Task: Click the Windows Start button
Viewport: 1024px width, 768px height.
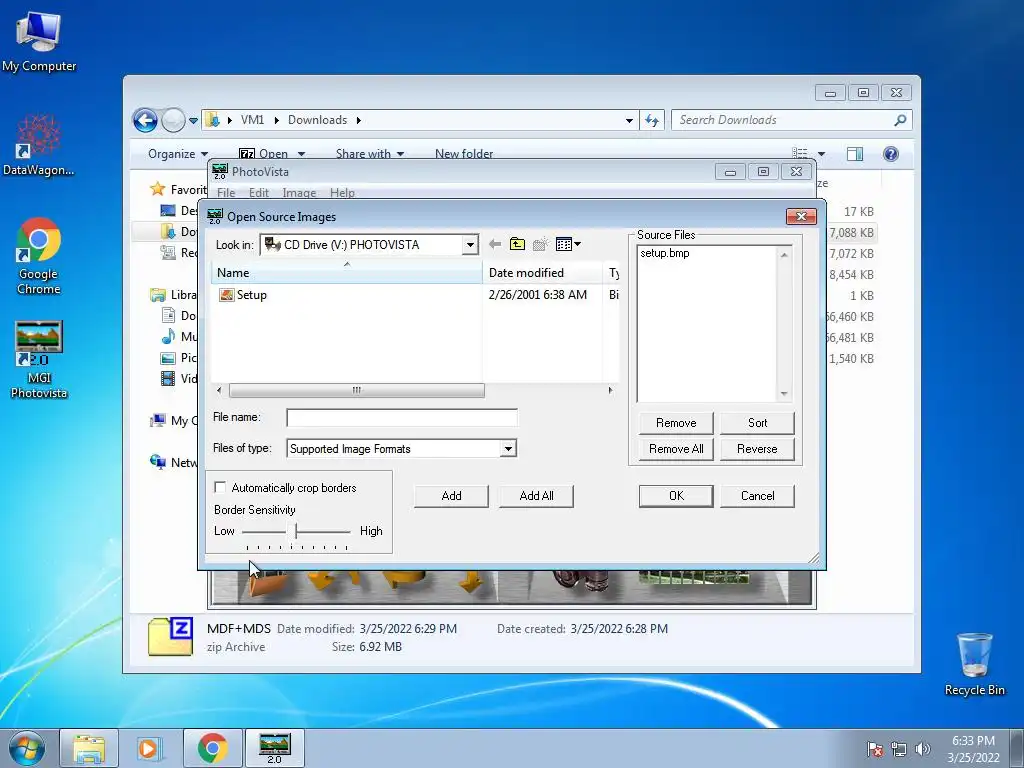Action: pos(26,748)
